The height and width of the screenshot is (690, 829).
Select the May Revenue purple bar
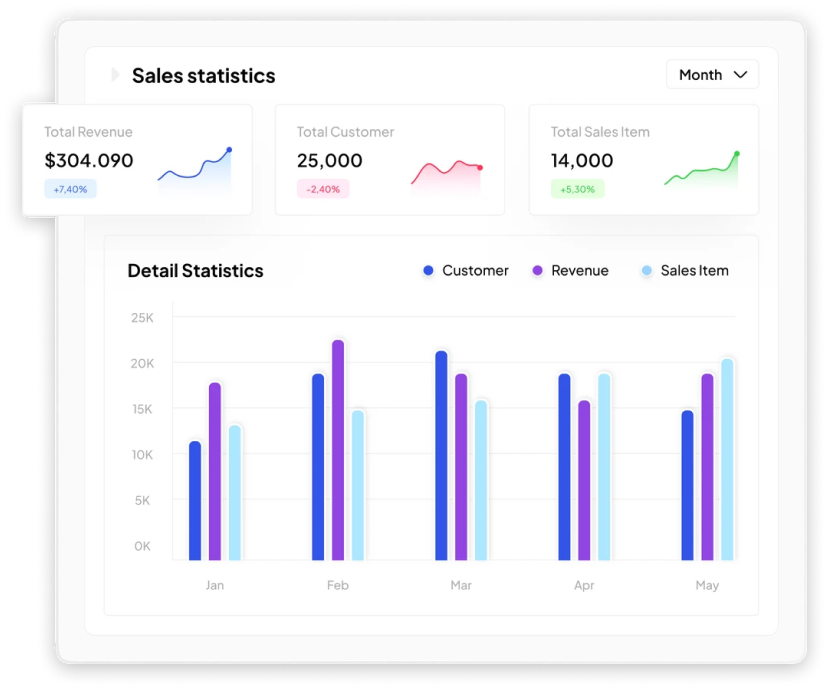coord(707,467)
